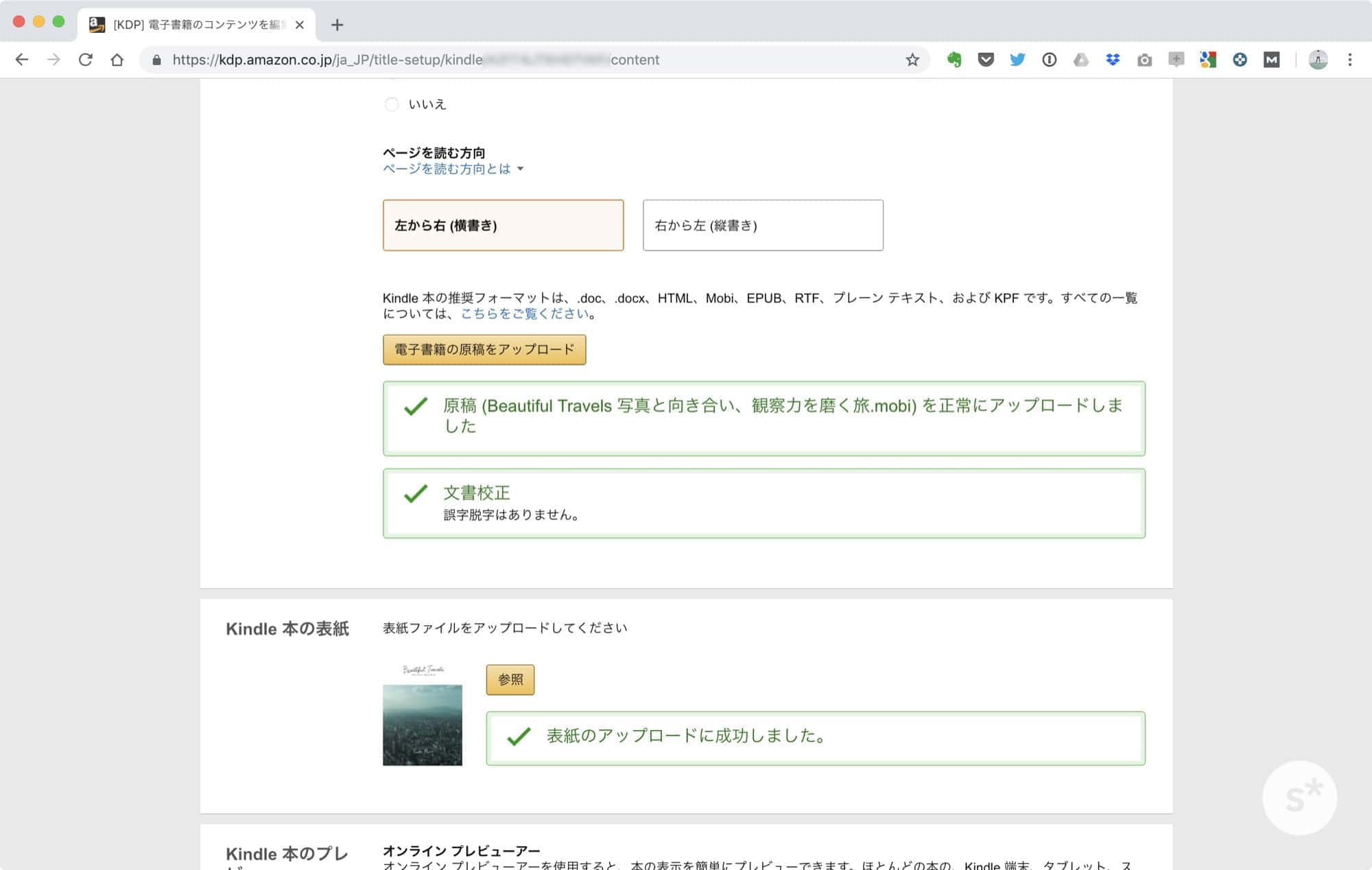Open the Twitter extension icon
The height and width of the screenshot is (870, 1372).
coord(1017,60)
